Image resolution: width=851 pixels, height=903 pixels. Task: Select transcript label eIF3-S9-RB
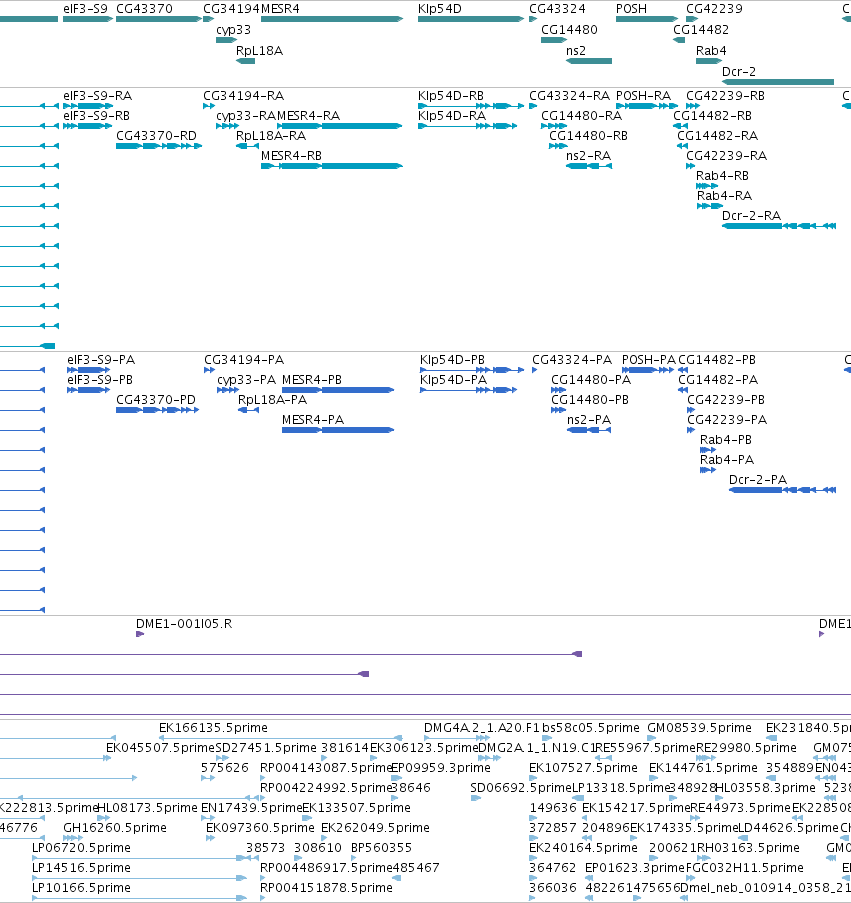point(96,116)
